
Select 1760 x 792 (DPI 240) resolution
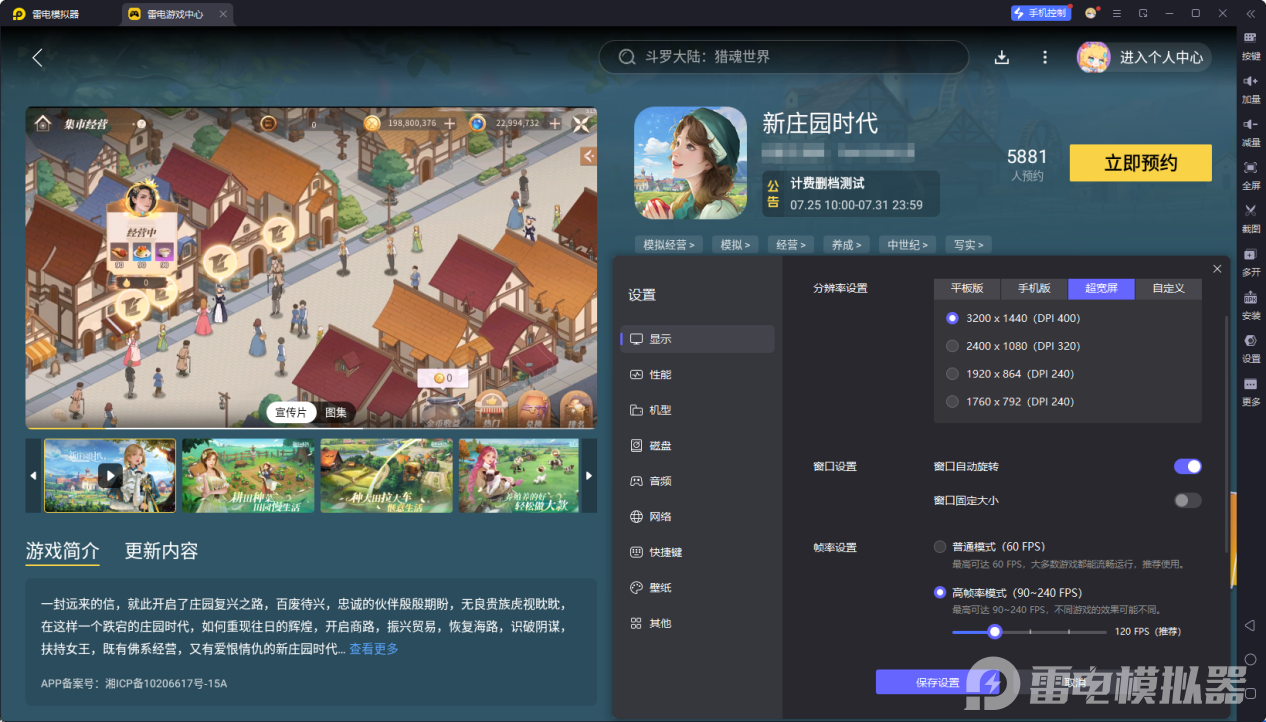952,401
